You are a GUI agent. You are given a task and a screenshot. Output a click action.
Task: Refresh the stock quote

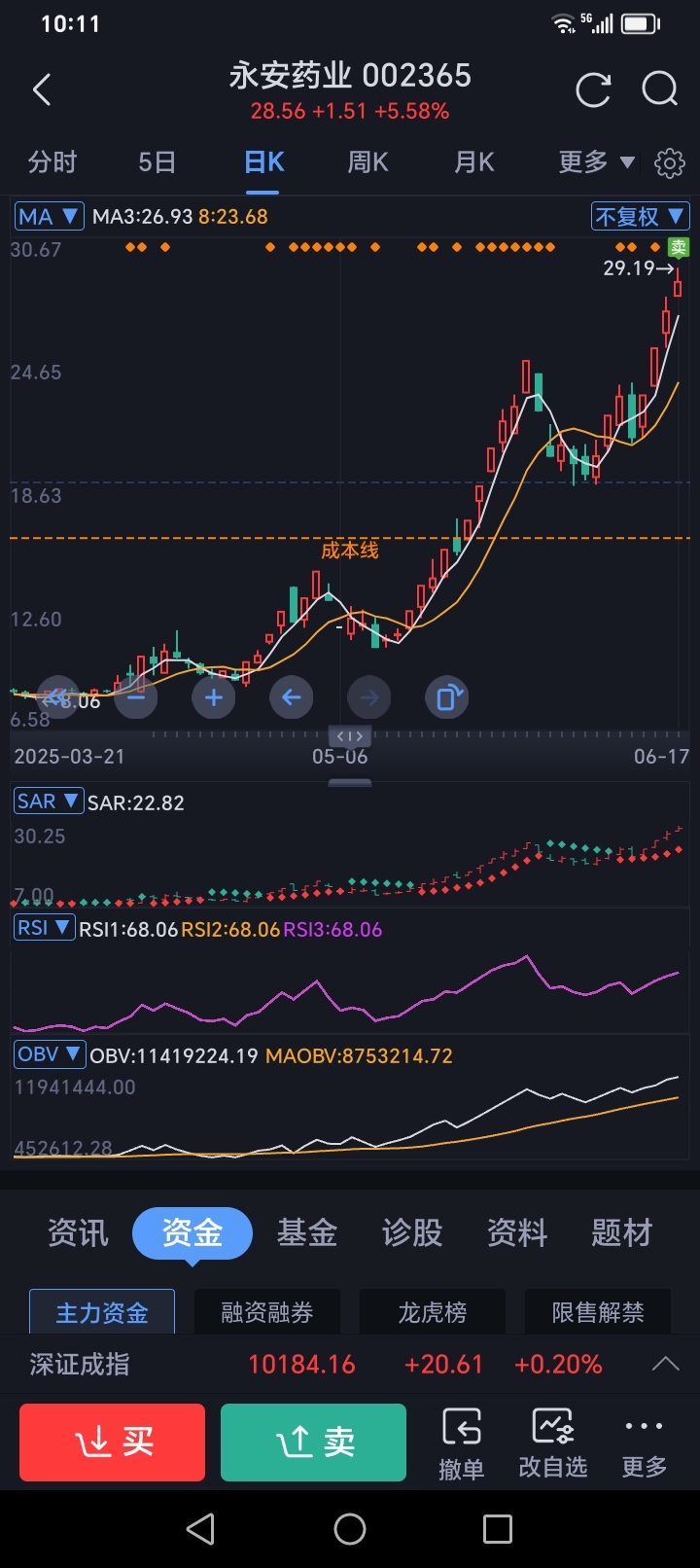[x=593, y=90]
